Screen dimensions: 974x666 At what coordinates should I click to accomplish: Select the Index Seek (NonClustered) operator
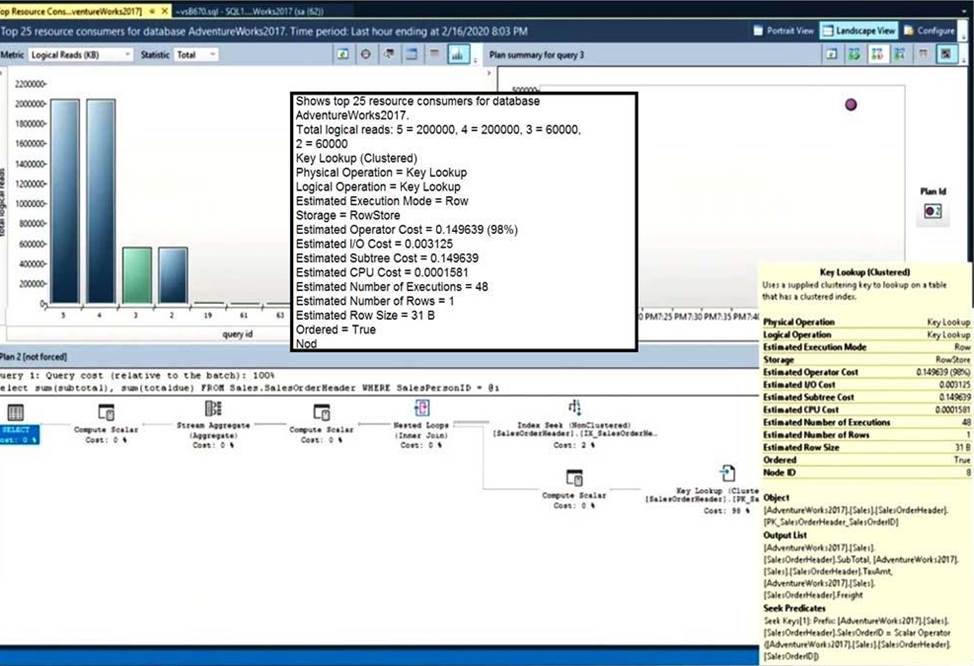(574, 409)
